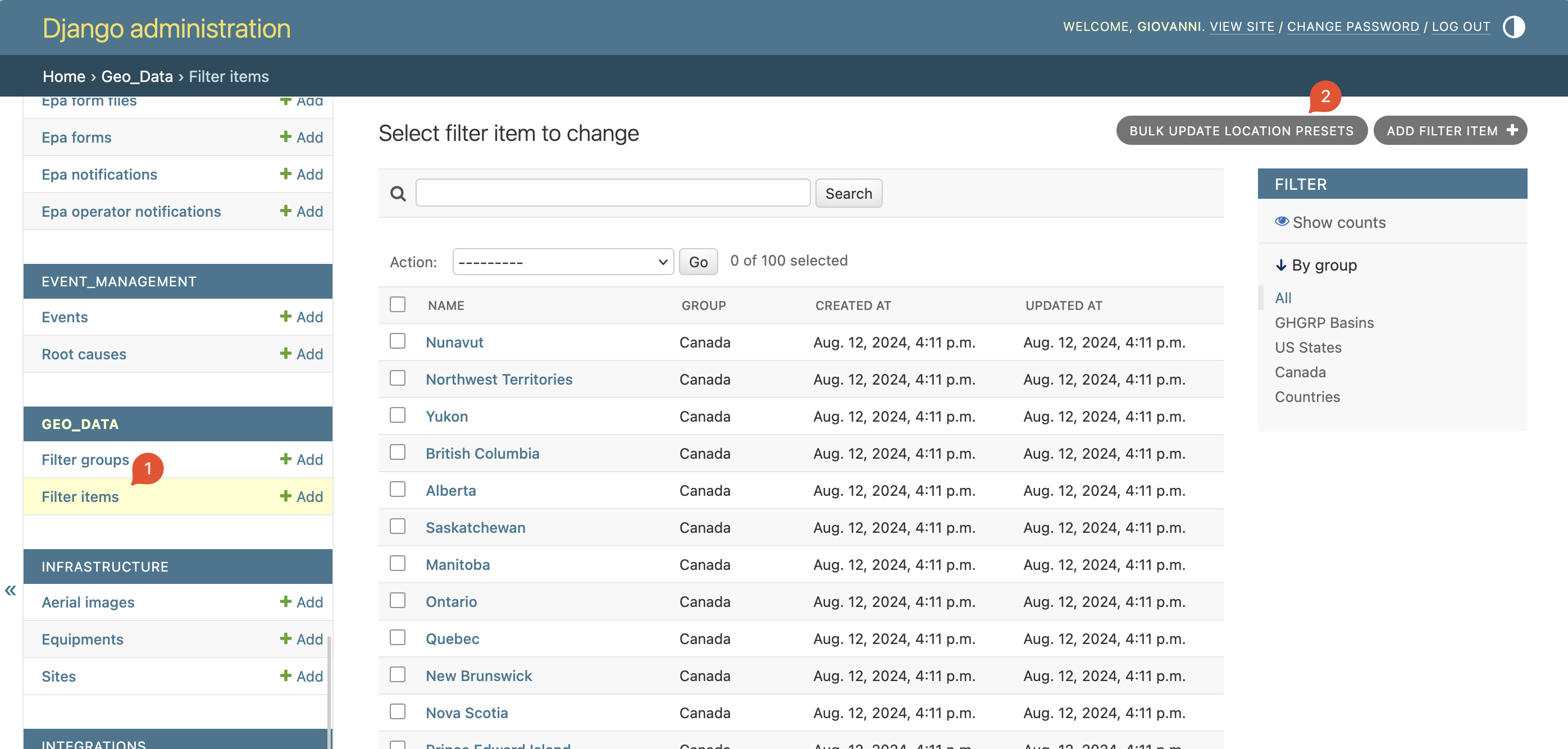Toggle the light/dark theme icon

click(x=1513, y=27)
